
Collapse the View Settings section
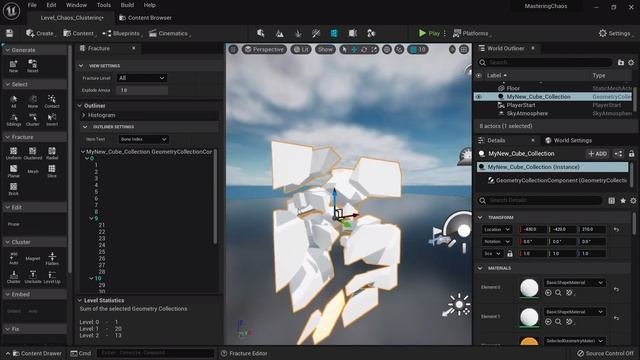[81, 66]
